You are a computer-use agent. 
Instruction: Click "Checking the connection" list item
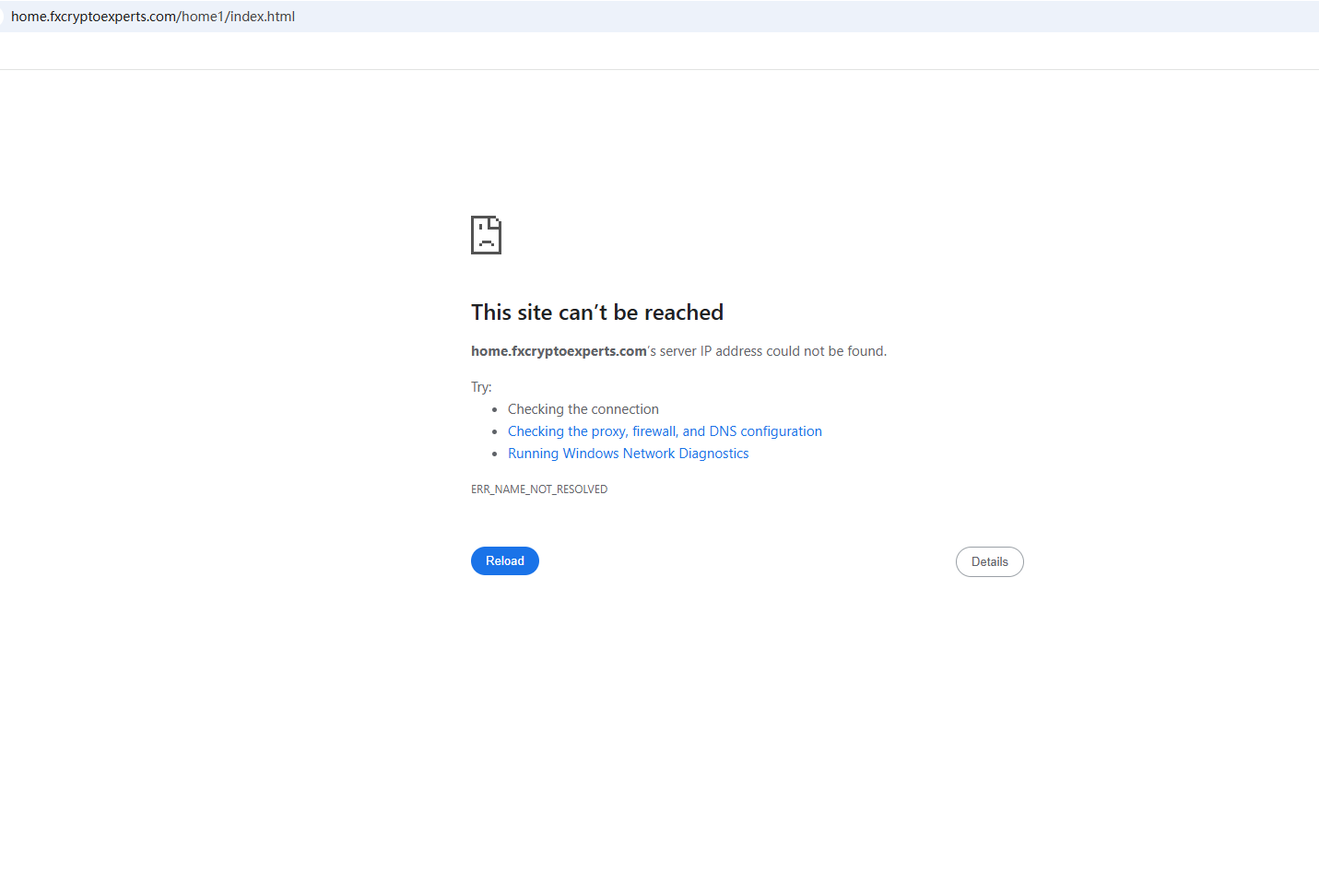pos(583,409)
